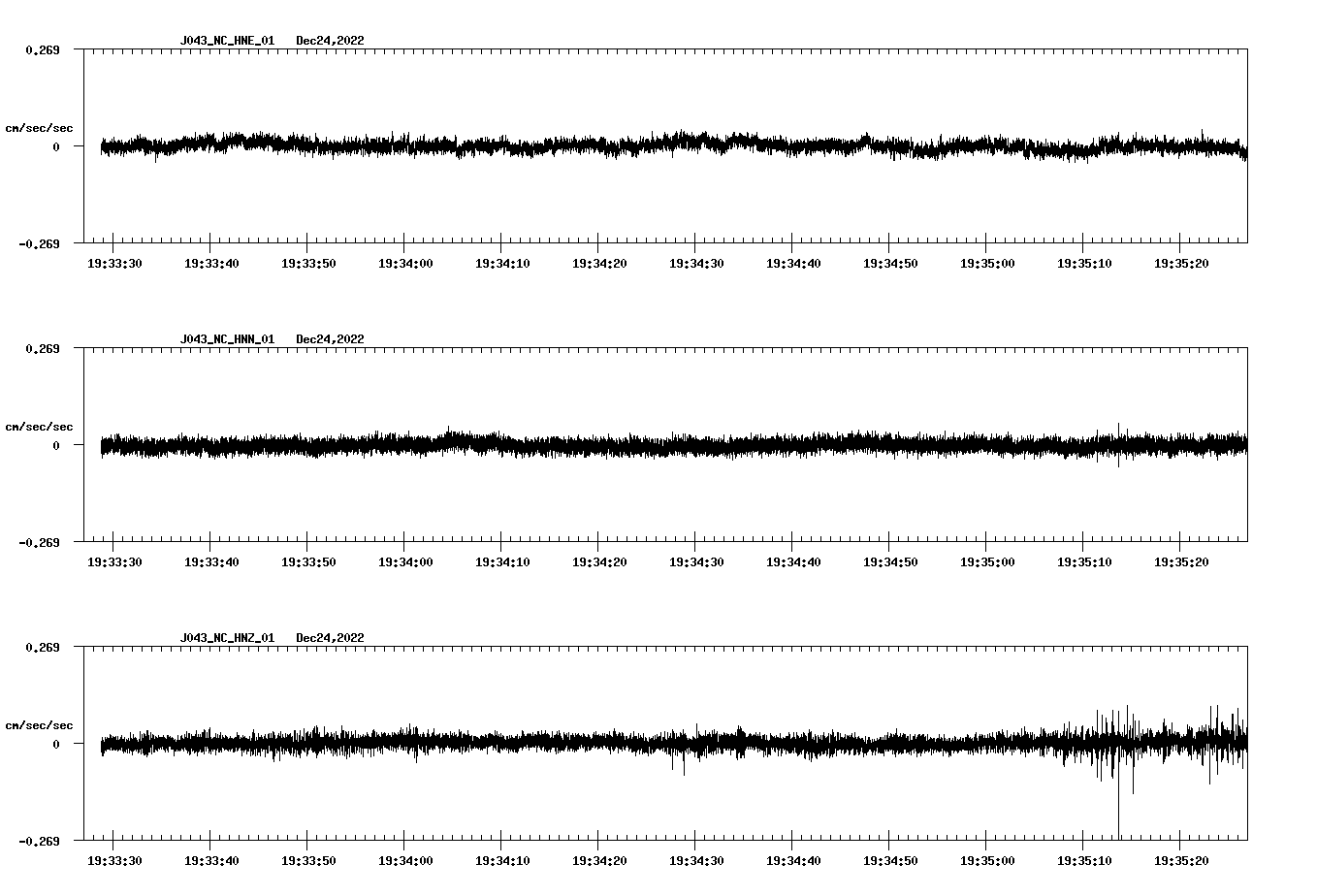Screen dimensions: 1317x896
Task: Click the Dec24,2022 date on middle trace
Action: click(331, 338)
